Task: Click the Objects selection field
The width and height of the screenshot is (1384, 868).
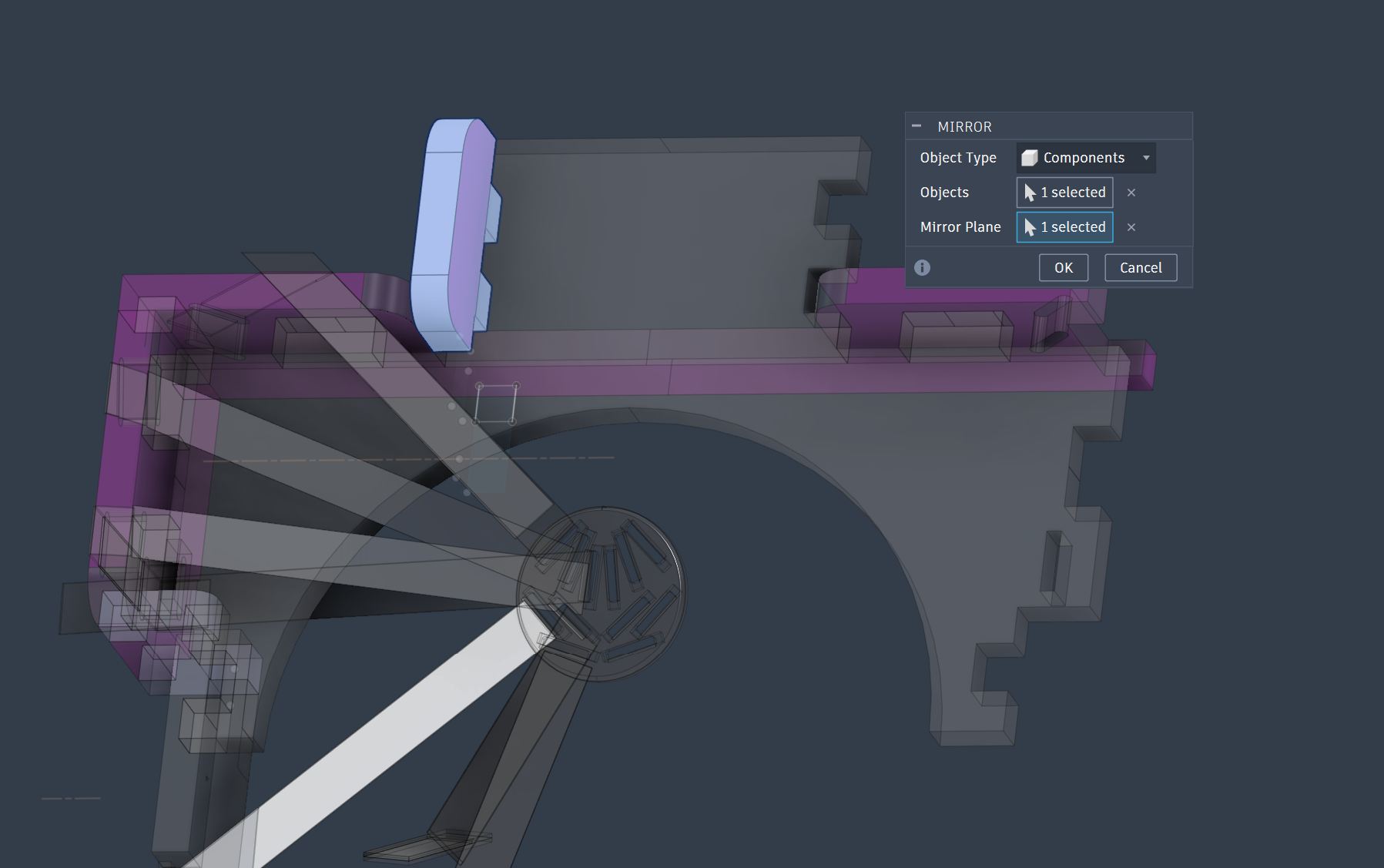Action: (x=1064, y=193)
